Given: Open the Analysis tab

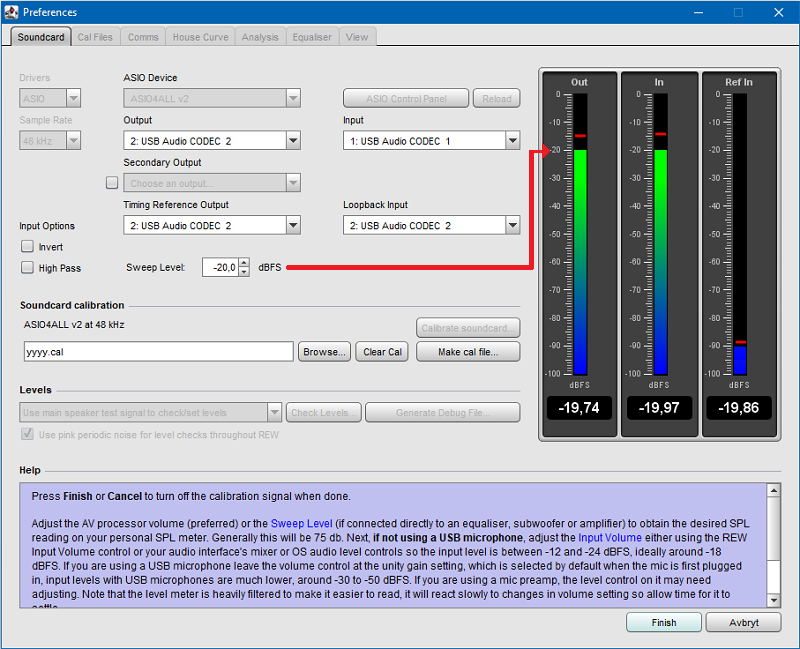Looking at the screenshot, I should pos(260,37).
